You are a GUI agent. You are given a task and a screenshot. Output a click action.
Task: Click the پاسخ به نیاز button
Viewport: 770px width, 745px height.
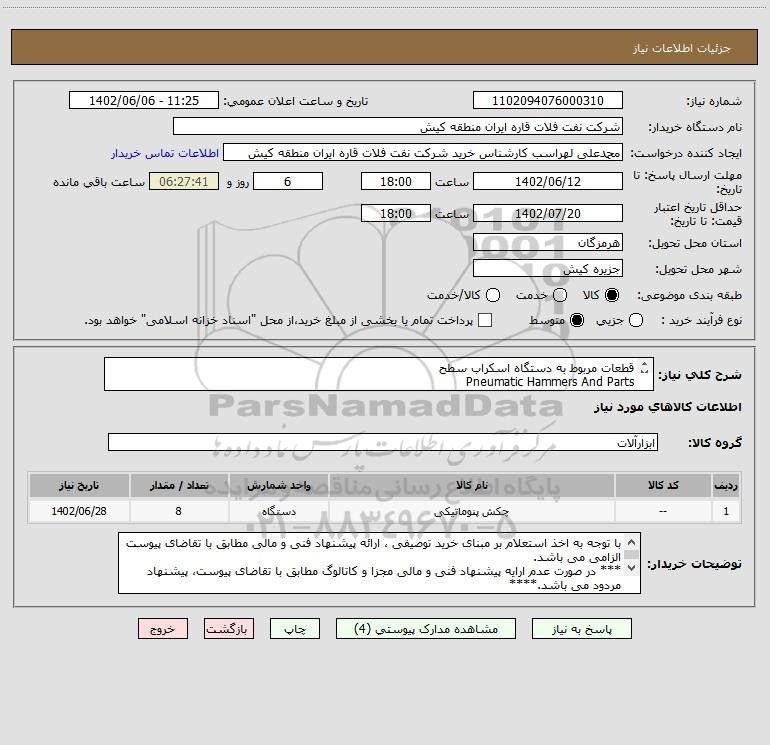581,629
